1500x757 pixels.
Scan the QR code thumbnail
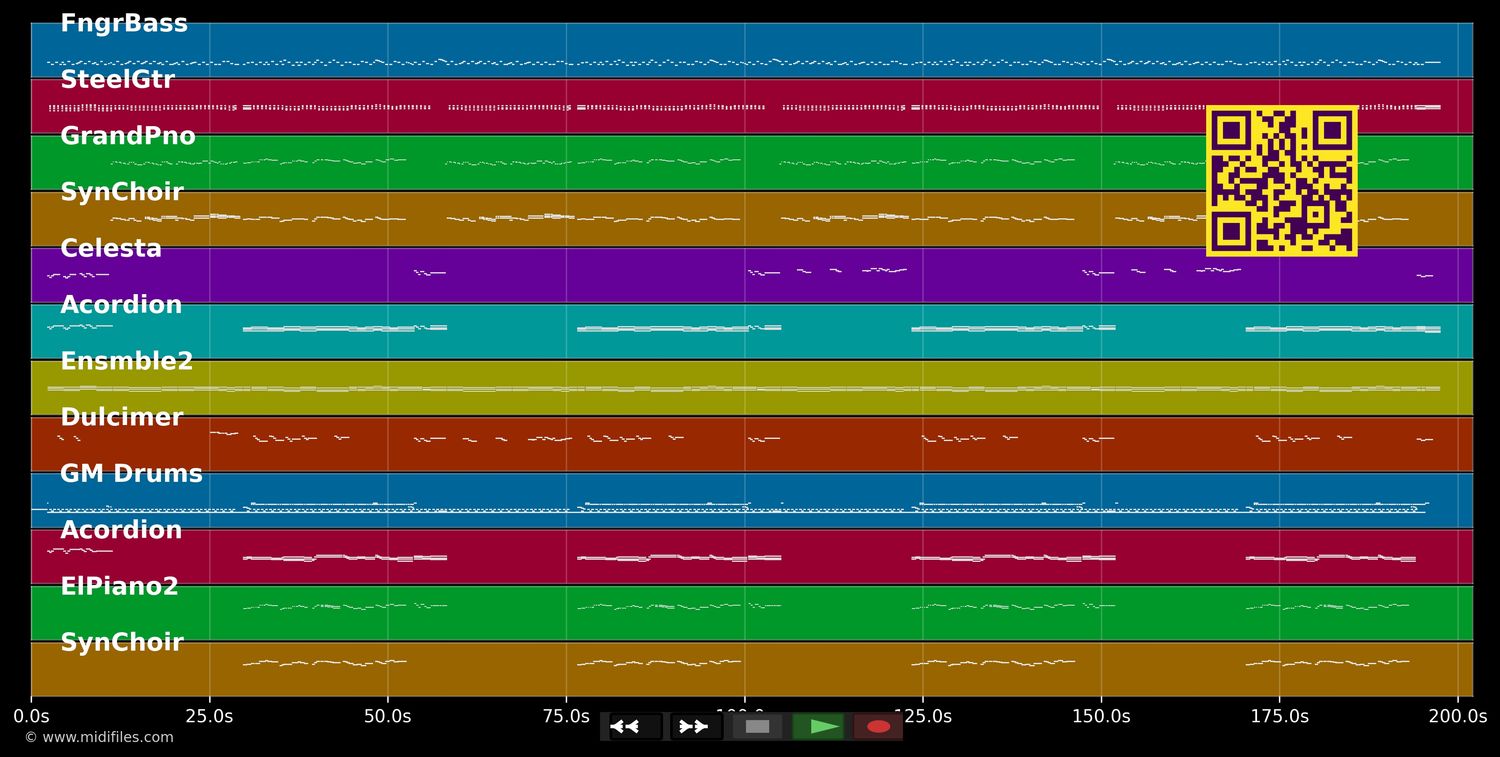tap(1282, 181)
